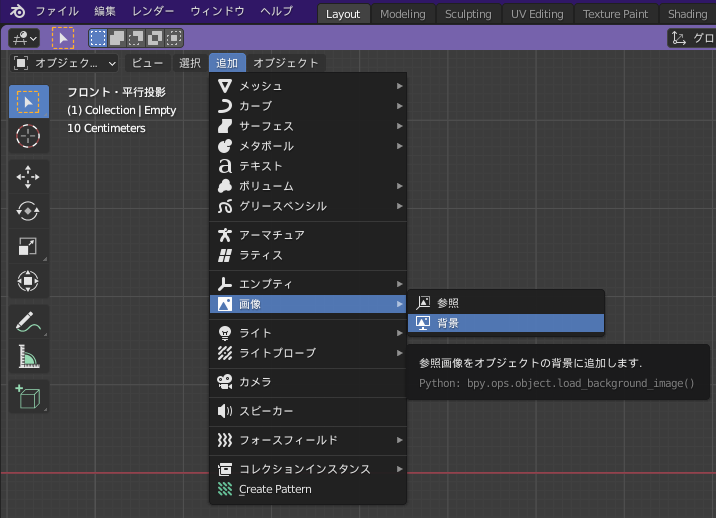716x518 pixels.
Task: Expand the サーフェス submenu
Action: pos(308,126)
